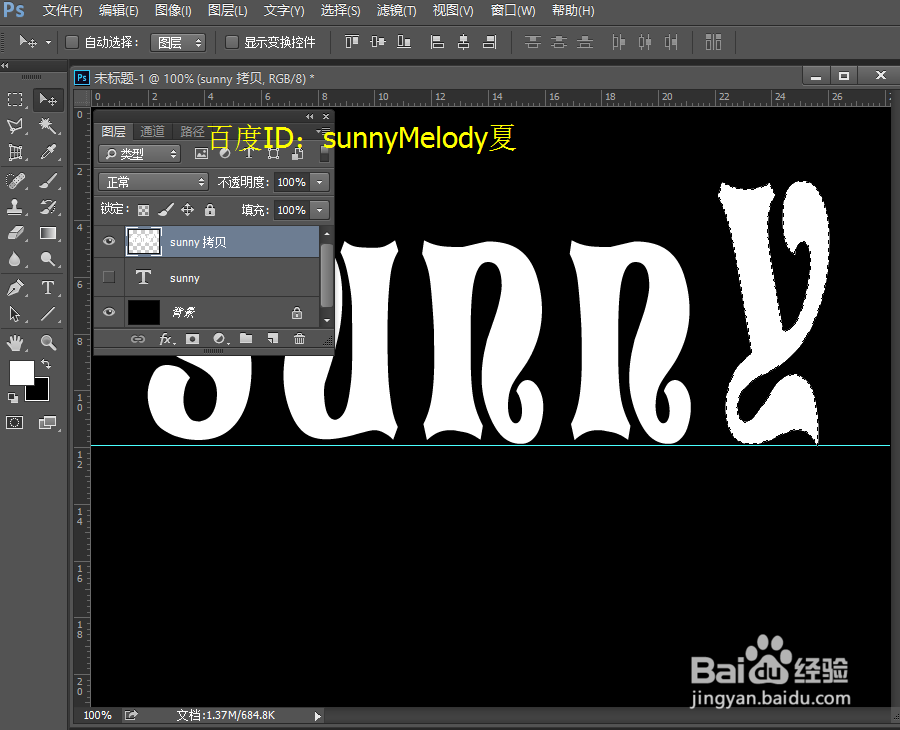This screenshot has height=730, width=900.
Task: Open the 滤镜(T) menu
Action: click(397, 11)
